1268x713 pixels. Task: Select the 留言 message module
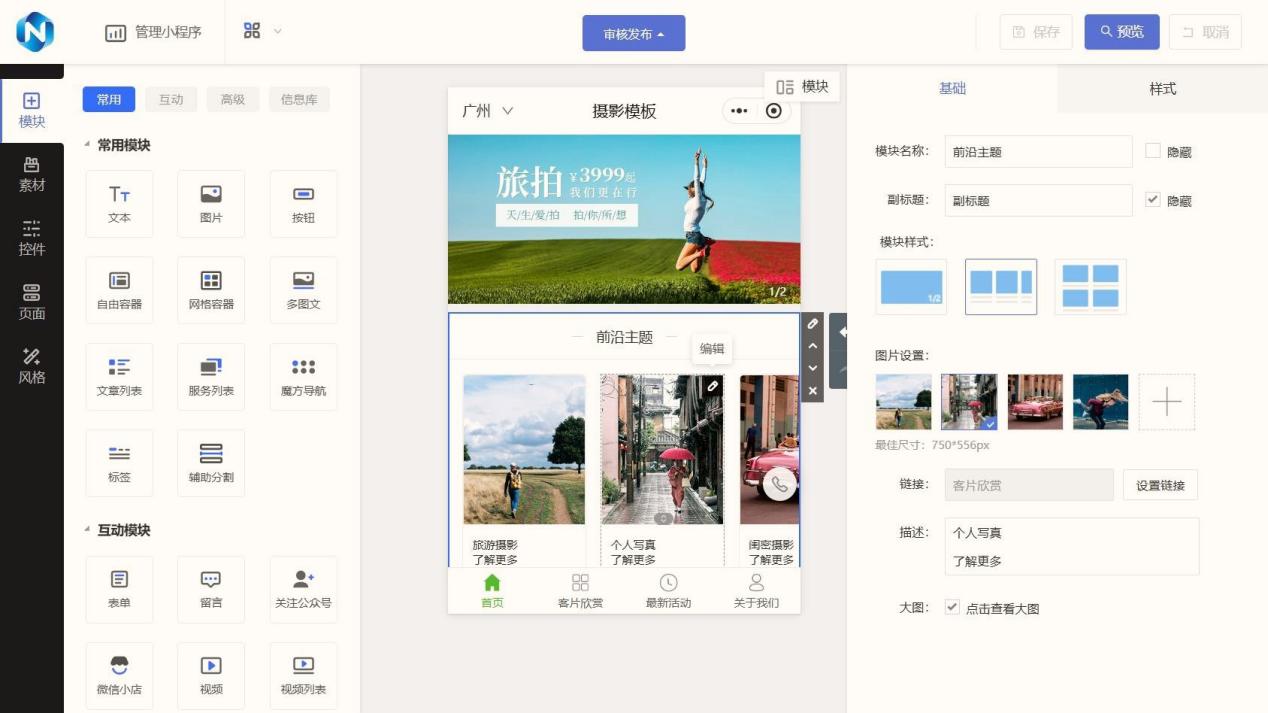[211, 589]
